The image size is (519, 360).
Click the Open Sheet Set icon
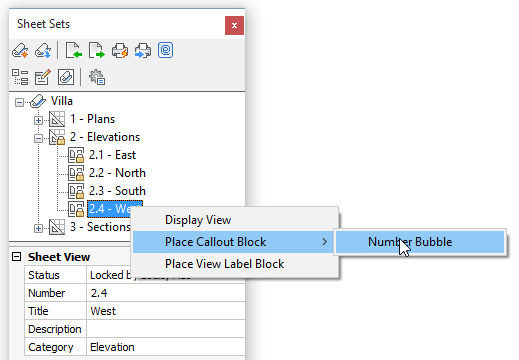(43, 51)
